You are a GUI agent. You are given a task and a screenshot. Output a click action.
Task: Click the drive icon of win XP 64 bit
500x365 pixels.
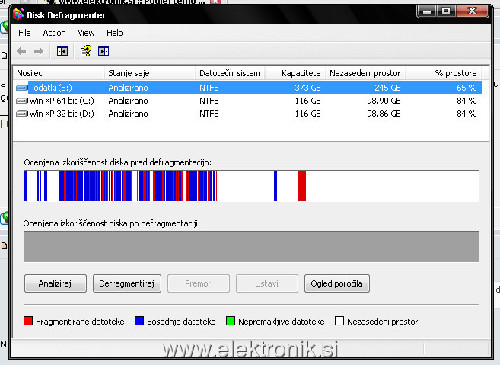click(x=22, y=101)
